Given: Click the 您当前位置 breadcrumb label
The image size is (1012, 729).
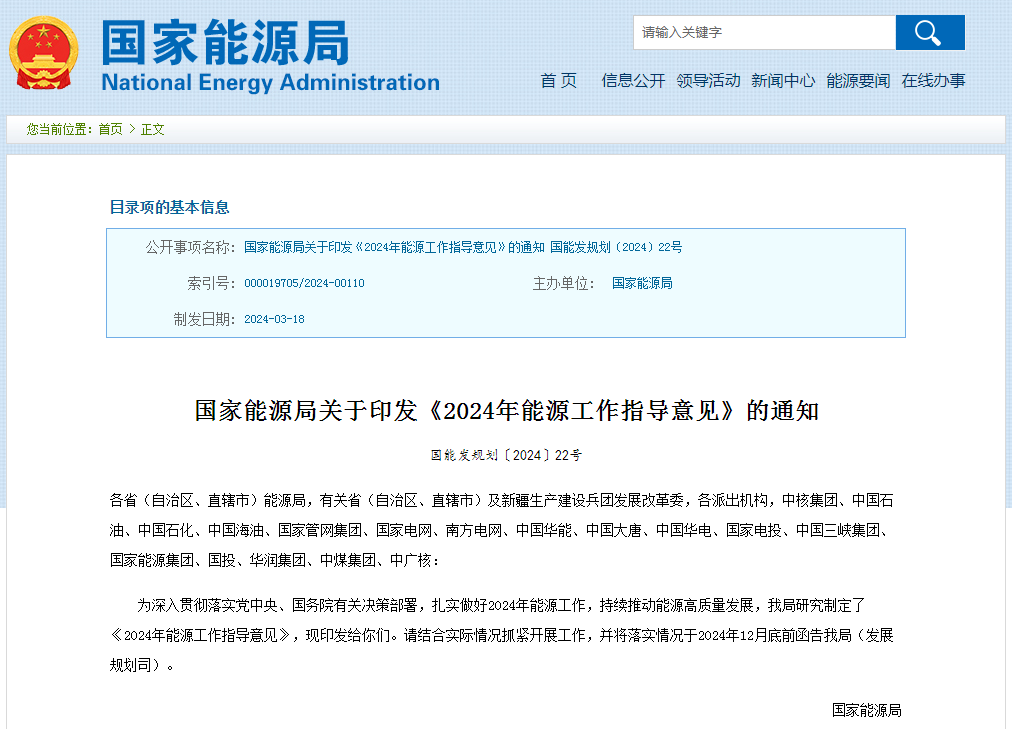Looking at the screenshot, I should [59, 130].
